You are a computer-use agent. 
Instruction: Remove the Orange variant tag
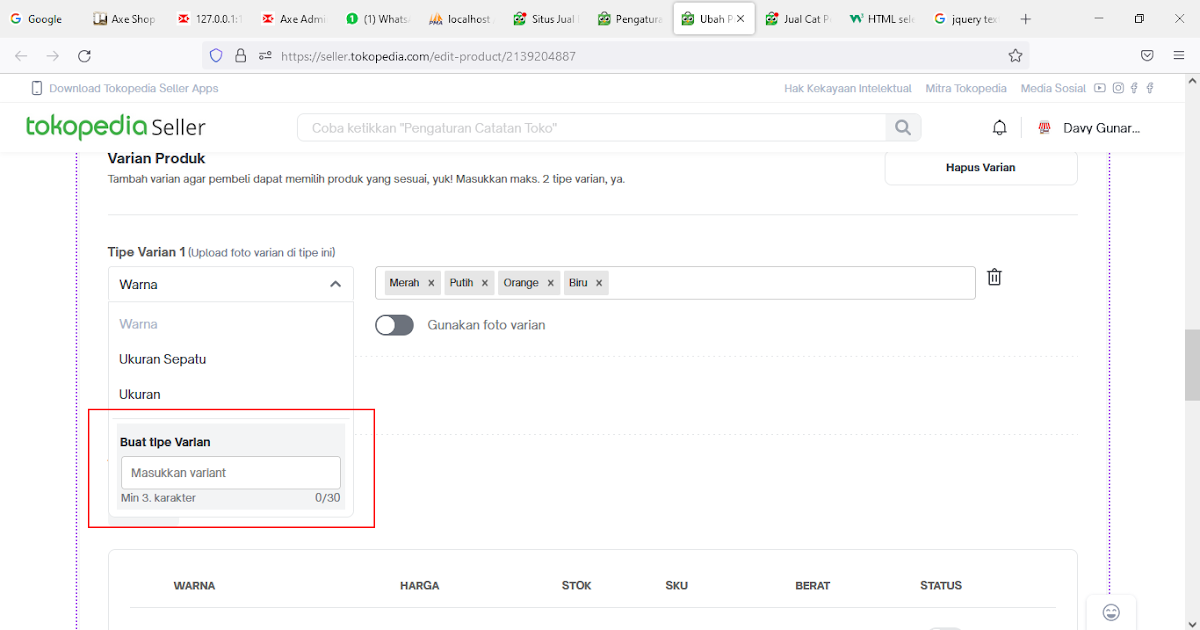click(x=550, y=283)
